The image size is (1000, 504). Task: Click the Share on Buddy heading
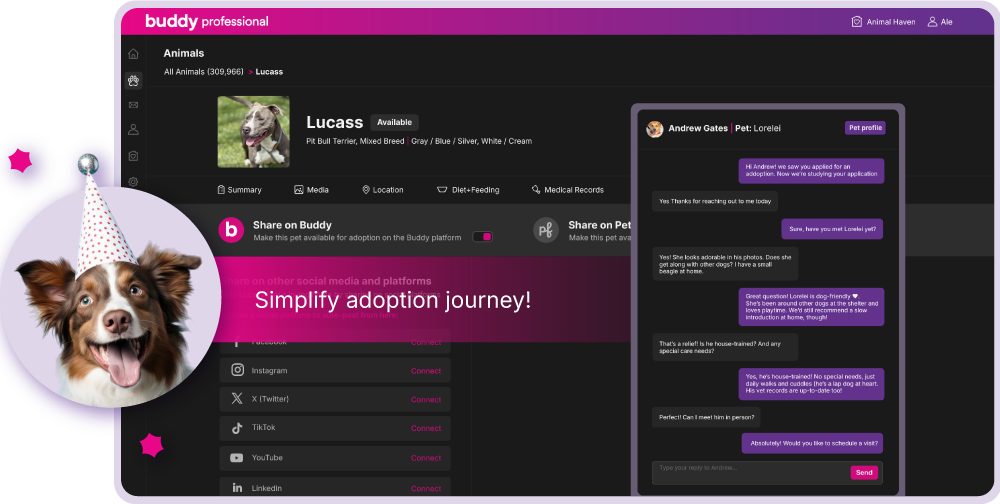(292, 225)
